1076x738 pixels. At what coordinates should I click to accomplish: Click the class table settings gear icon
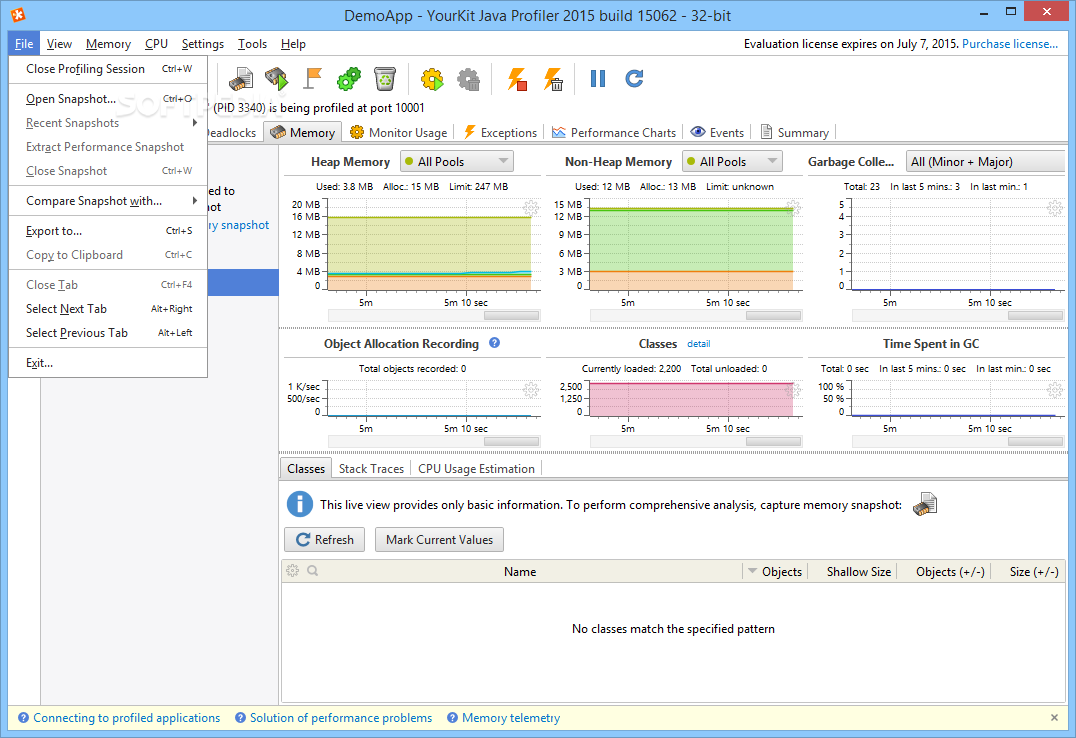(292, 570)
